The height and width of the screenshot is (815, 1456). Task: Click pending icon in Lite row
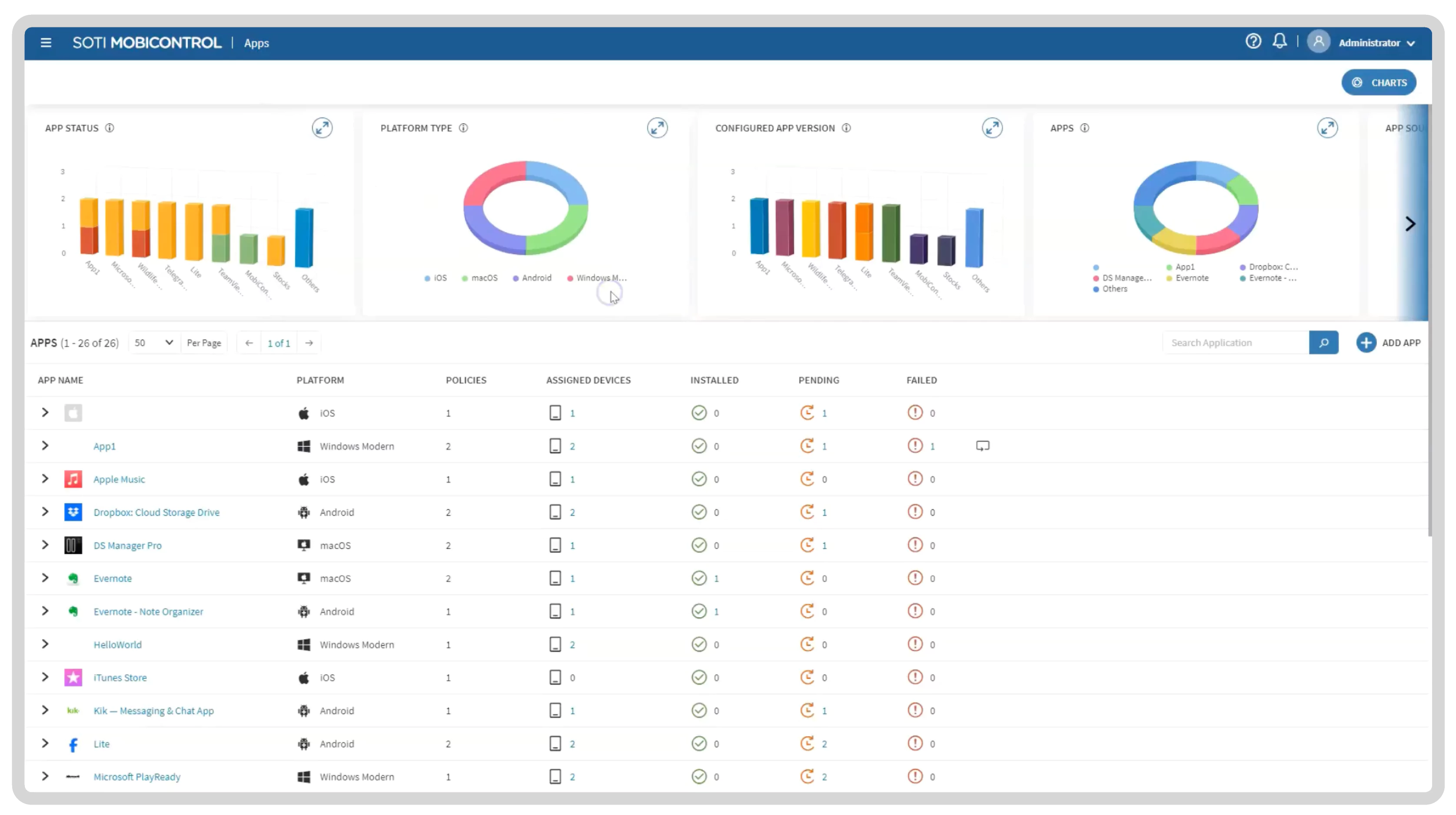807,744
